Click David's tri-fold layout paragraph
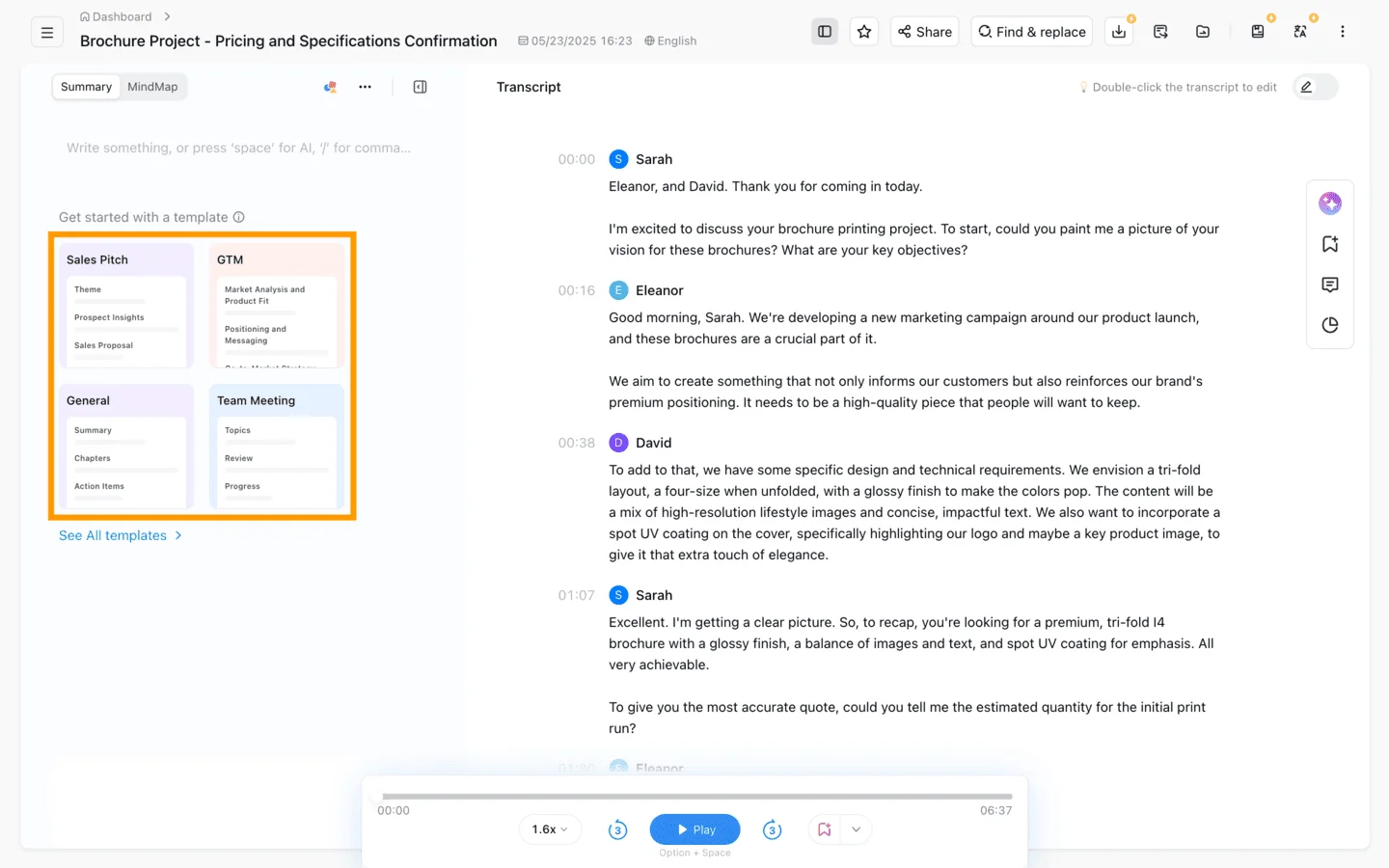The height and width of the screenshot is (868, 1389). click(x=914, y=512)
